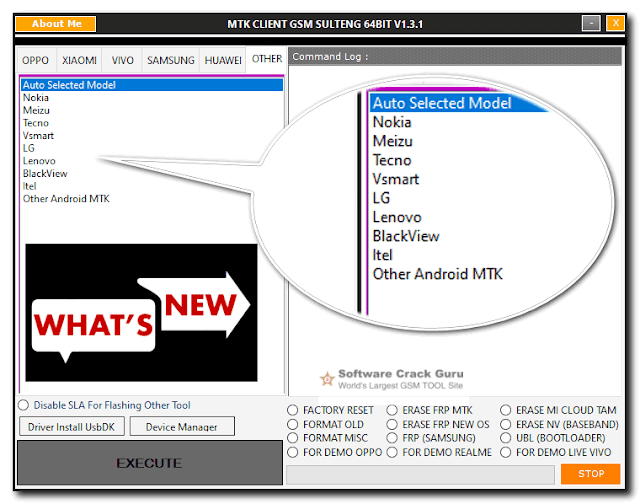Select Other Android MTK in brand list
Image resolution: width=640 pixels, height=504 pixels.
(66, 199)
